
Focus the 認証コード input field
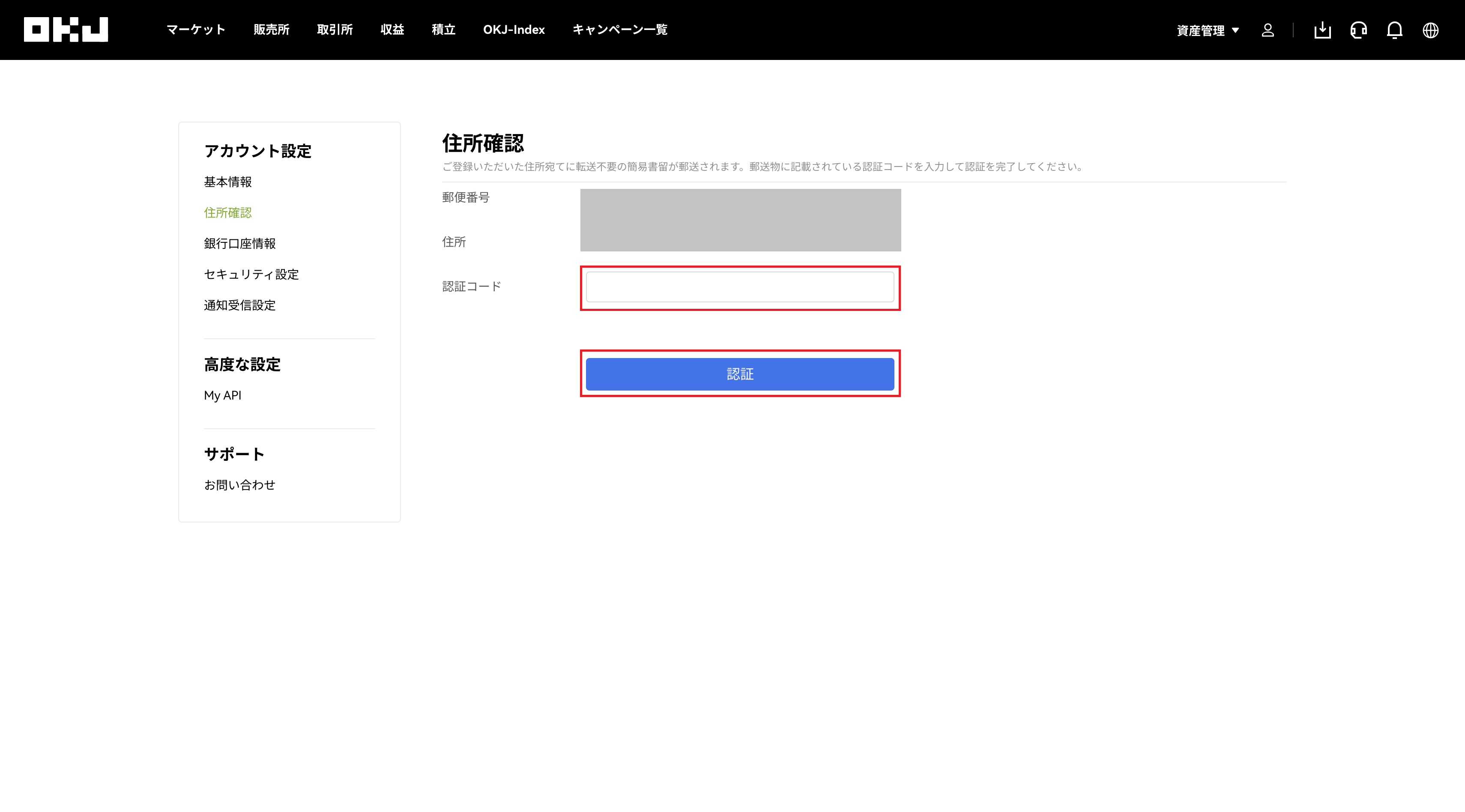(x=740, y=287)
